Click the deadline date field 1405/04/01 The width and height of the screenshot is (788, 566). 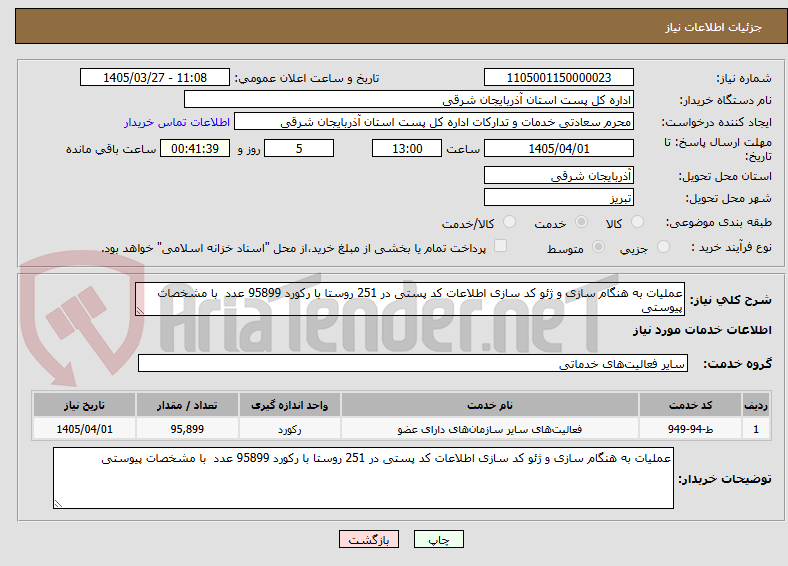[x=558, y=148]
